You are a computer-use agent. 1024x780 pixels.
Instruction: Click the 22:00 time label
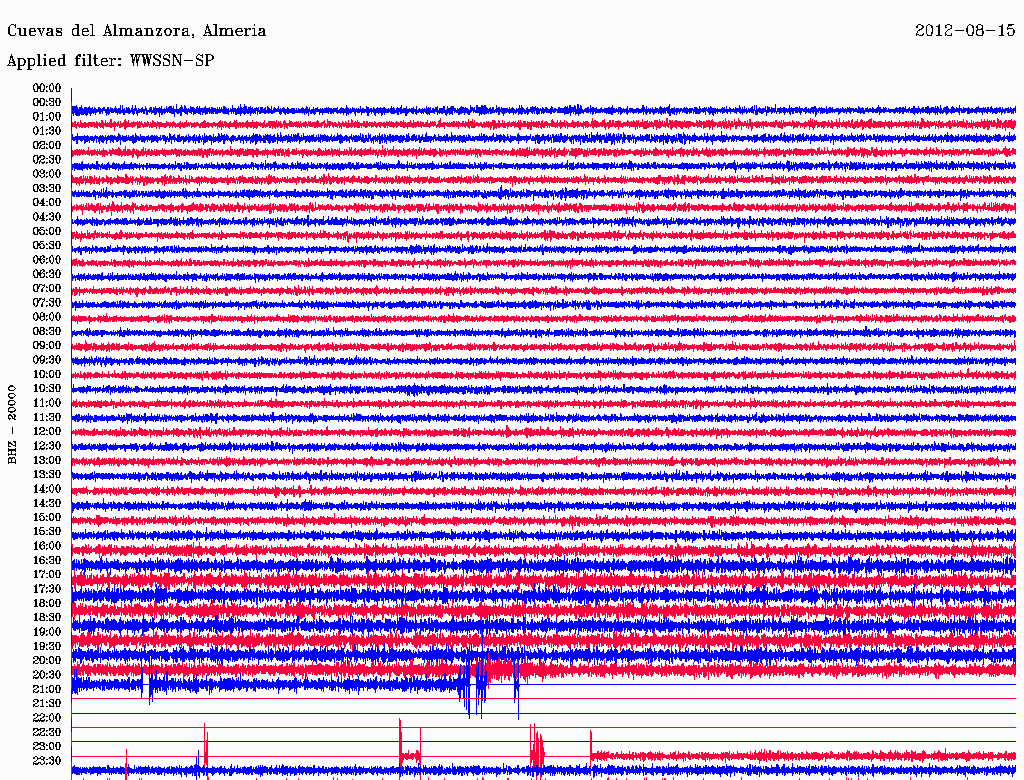coord(47,718)
